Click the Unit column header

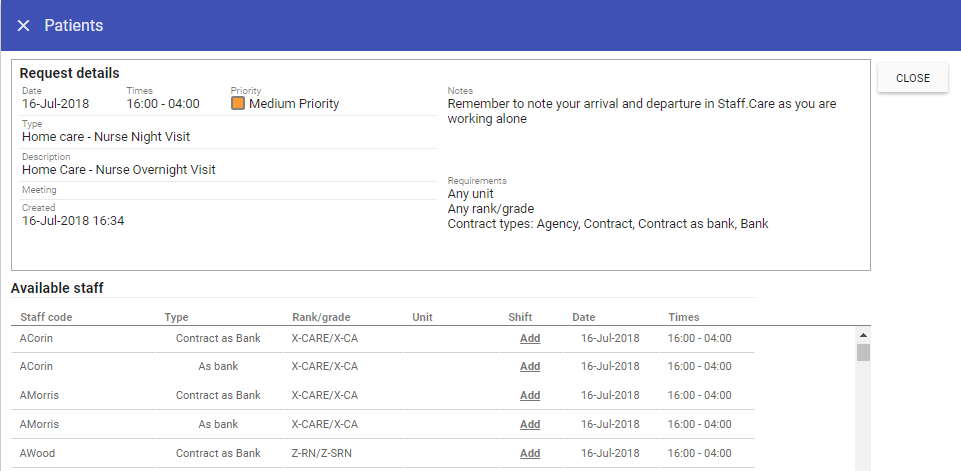[x=422, y=318]
